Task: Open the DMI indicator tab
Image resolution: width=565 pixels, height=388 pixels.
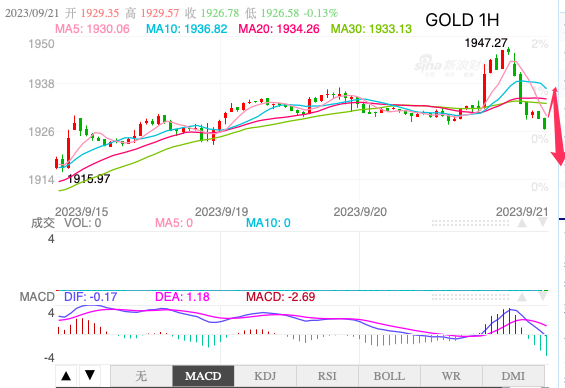Action: (513, 376)
